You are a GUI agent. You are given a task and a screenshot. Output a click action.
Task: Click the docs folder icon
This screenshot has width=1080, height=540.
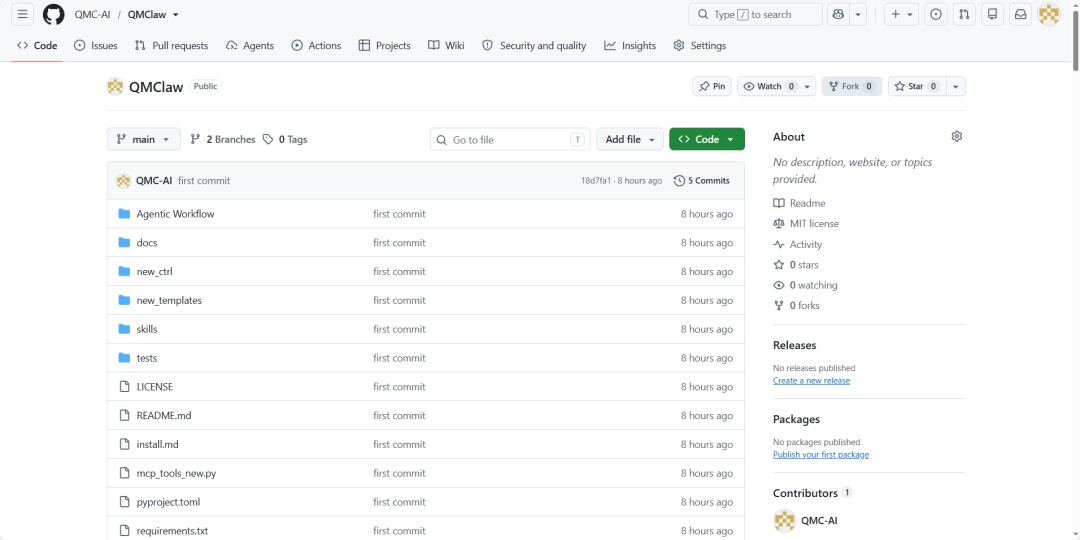[x=124, y=243]
